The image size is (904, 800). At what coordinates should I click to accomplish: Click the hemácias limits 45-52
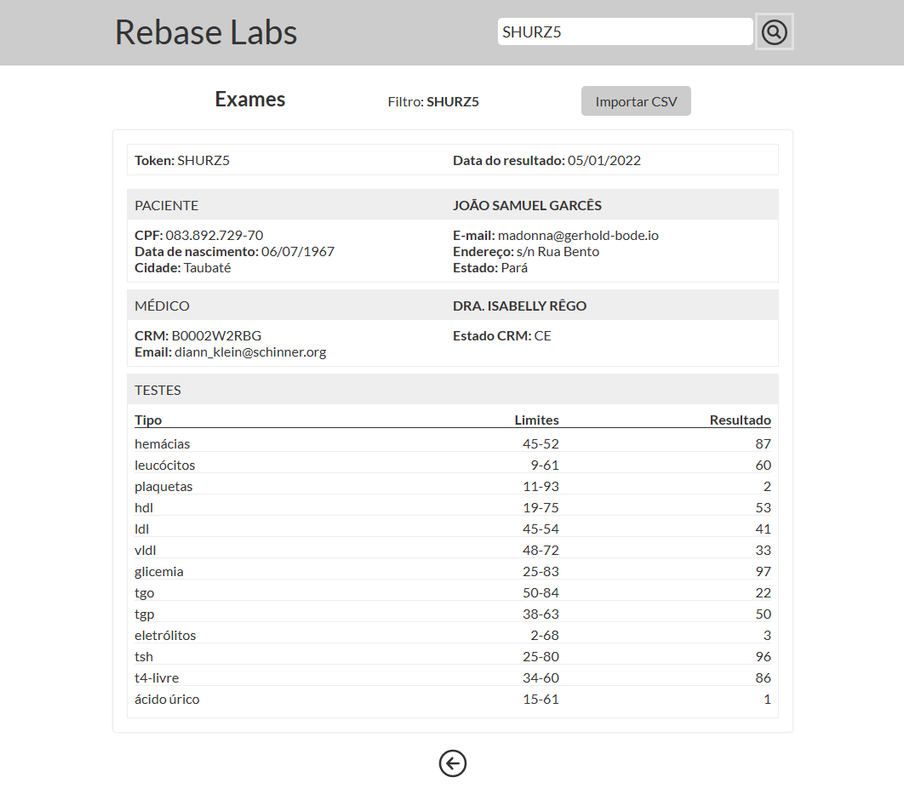pyautogui.click(x=541, y=444)
